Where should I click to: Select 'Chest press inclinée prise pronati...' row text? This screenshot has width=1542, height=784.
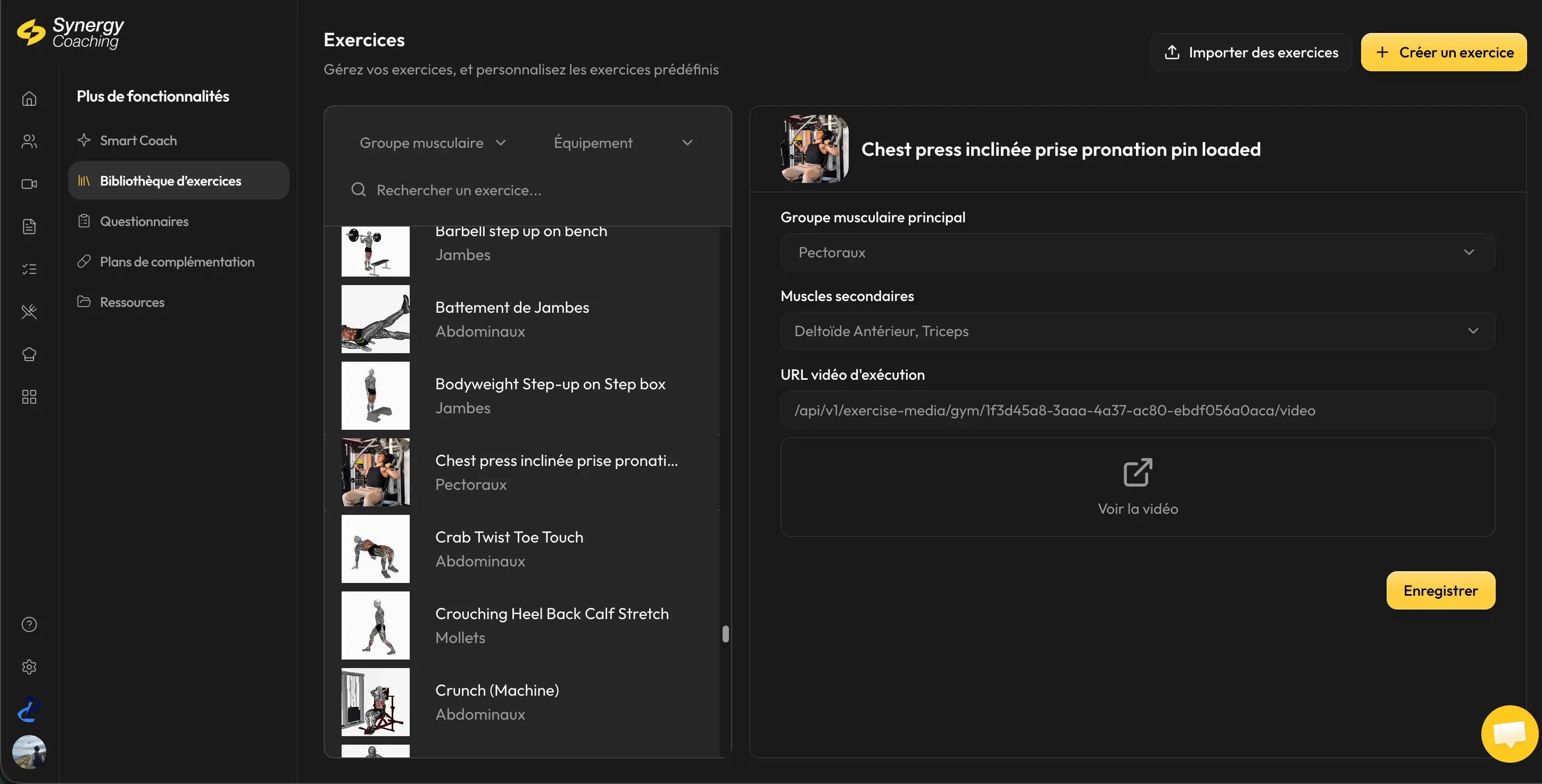(x=557, y=460)
